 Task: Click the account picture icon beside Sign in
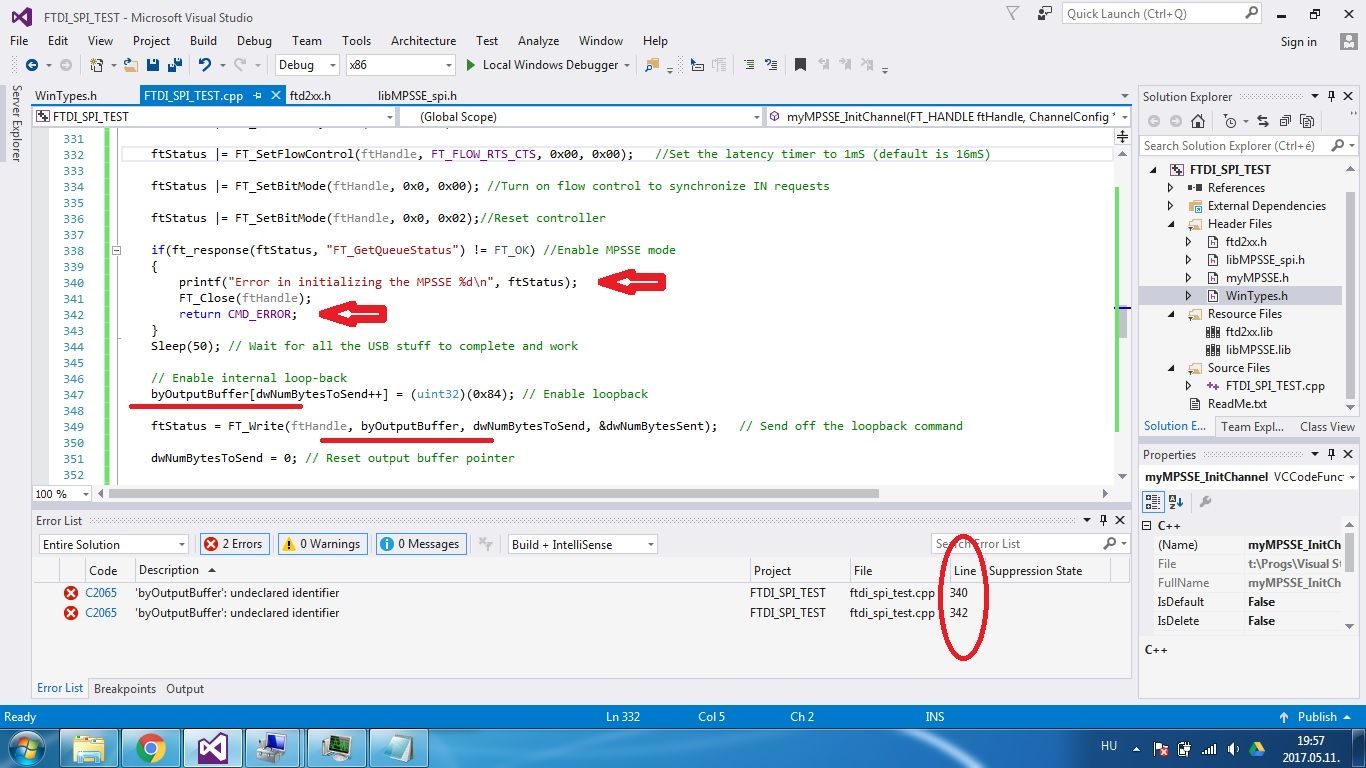1348,41
